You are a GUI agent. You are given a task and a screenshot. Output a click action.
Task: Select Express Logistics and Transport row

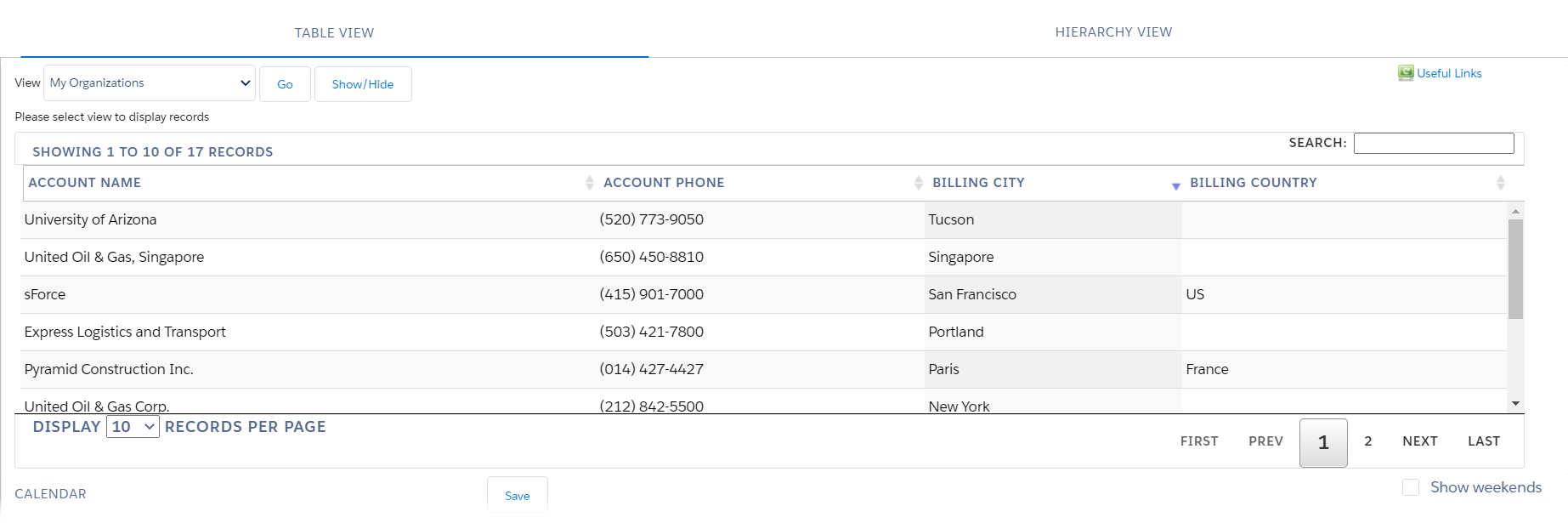pos(763,332)
